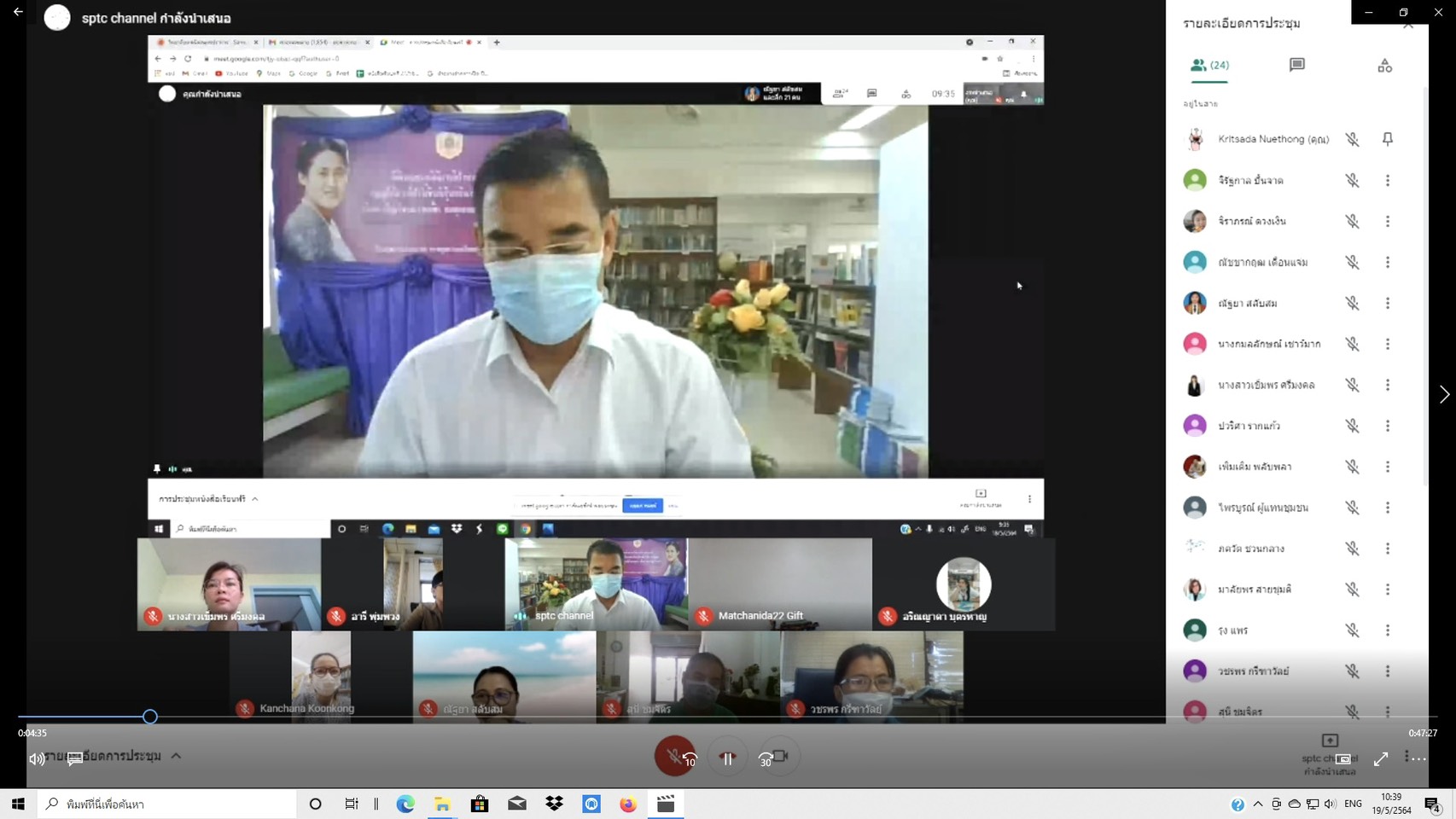Select the people tab showing 24 participants
The width and height of the screenshot is (1456, 819).
tap(1209, 65)
